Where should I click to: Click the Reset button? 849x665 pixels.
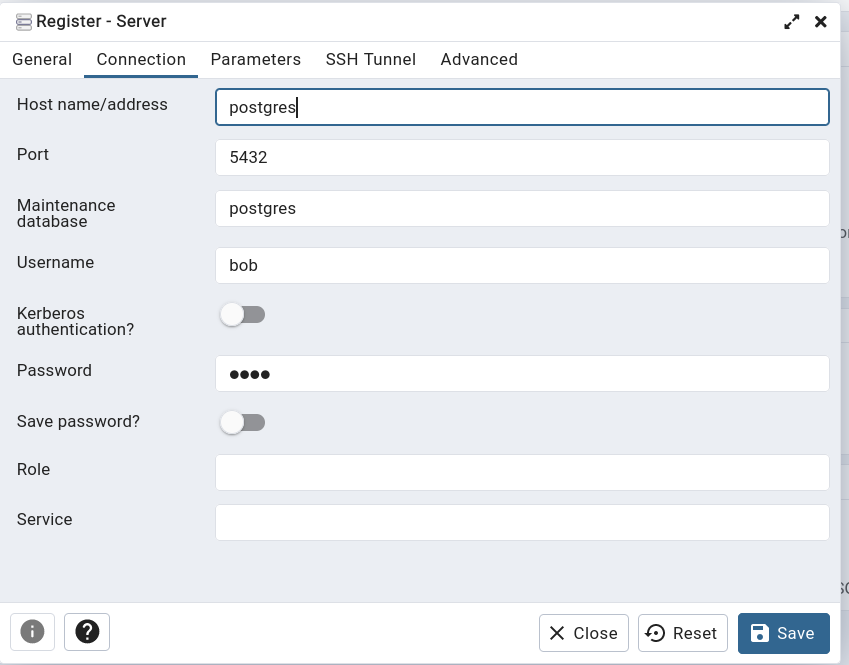point(682,633)
